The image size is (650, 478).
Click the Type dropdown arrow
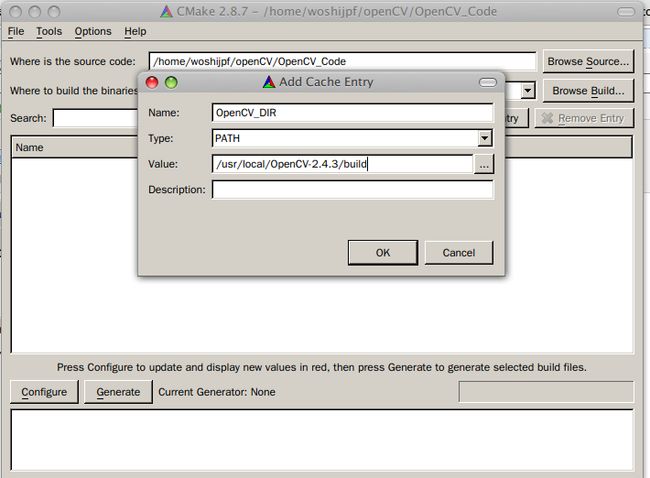click(x=485, y=138)
